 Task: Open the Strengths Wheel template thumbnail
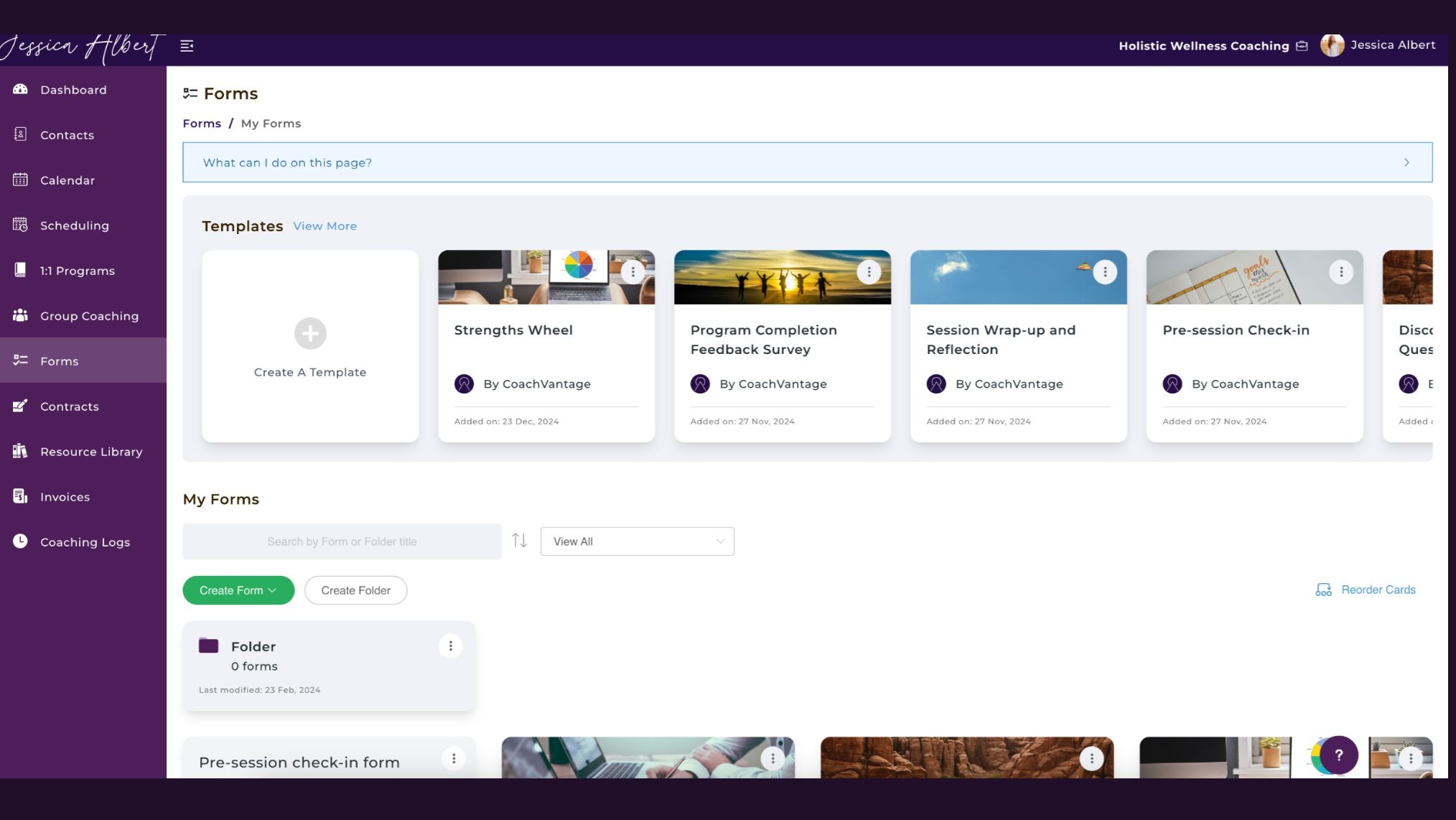pyautogui.click(x=546, y=277)
